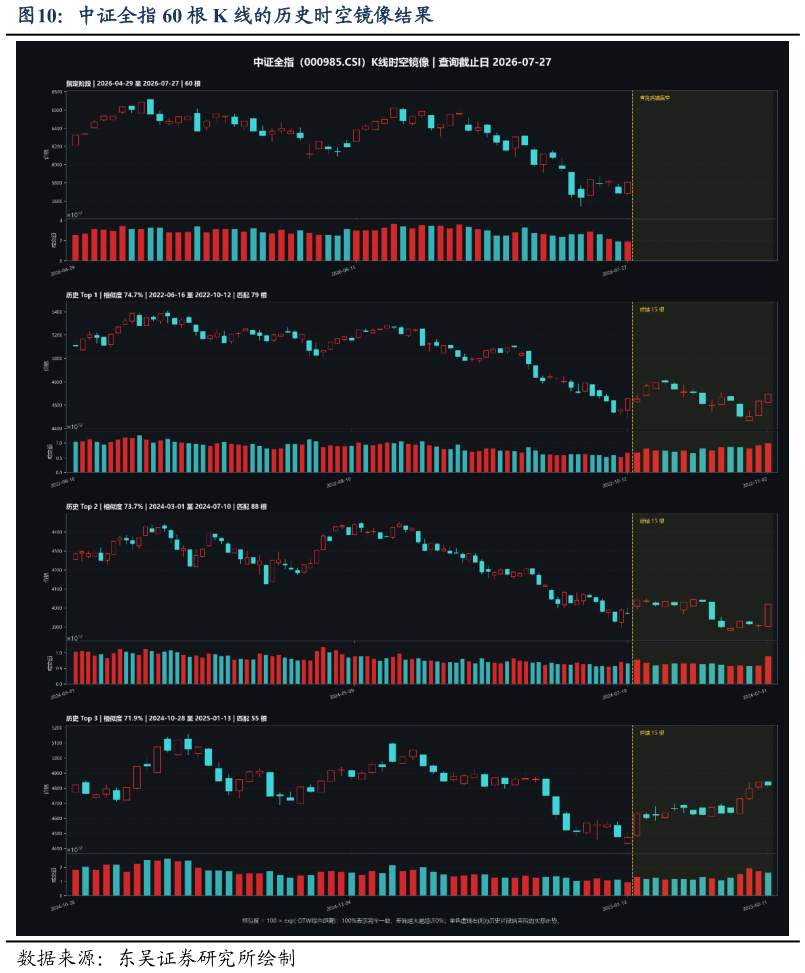Click the '2026-04-29' date axis label
The width and height of the screenshot is (805, 973).
click(x=63, y=270)
